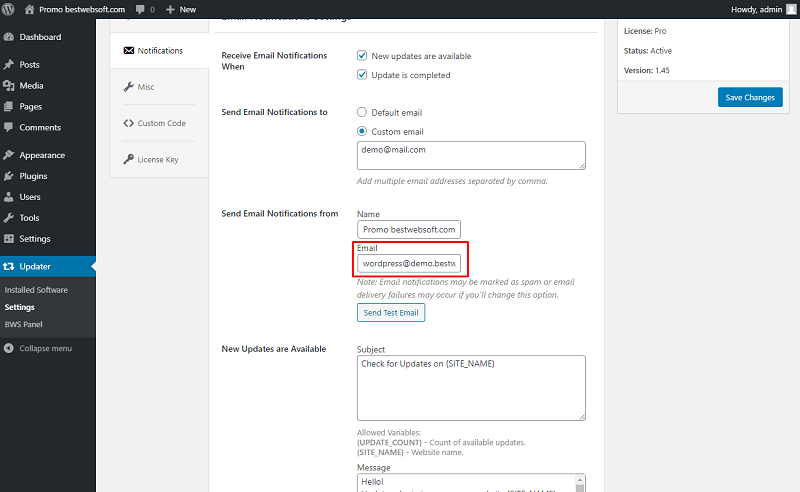The width and height of the screenshot is (800, 492).
Task: Open the Notifications tab label
Action: (160, 51)
